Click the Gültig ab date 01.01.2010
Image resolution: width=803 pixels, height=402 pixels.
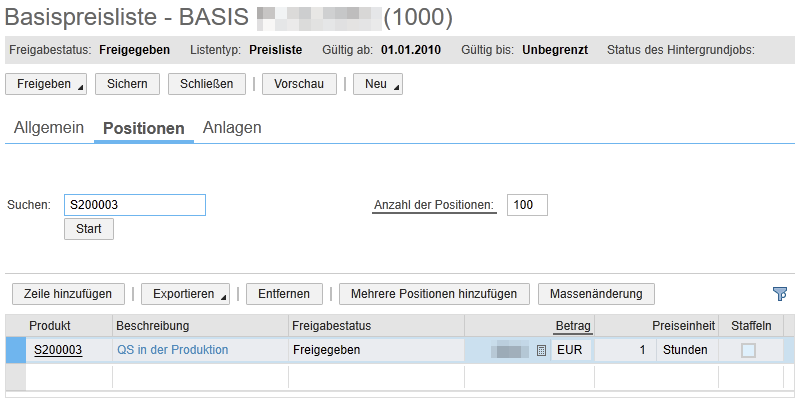click(411, 50)
